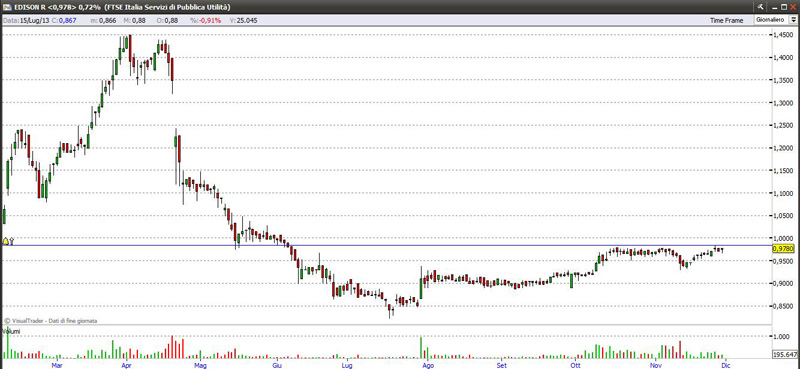Image resolution: width=800 pixels, height=369 pixels.
Task: Minimize the chart window
Action: 774,7
